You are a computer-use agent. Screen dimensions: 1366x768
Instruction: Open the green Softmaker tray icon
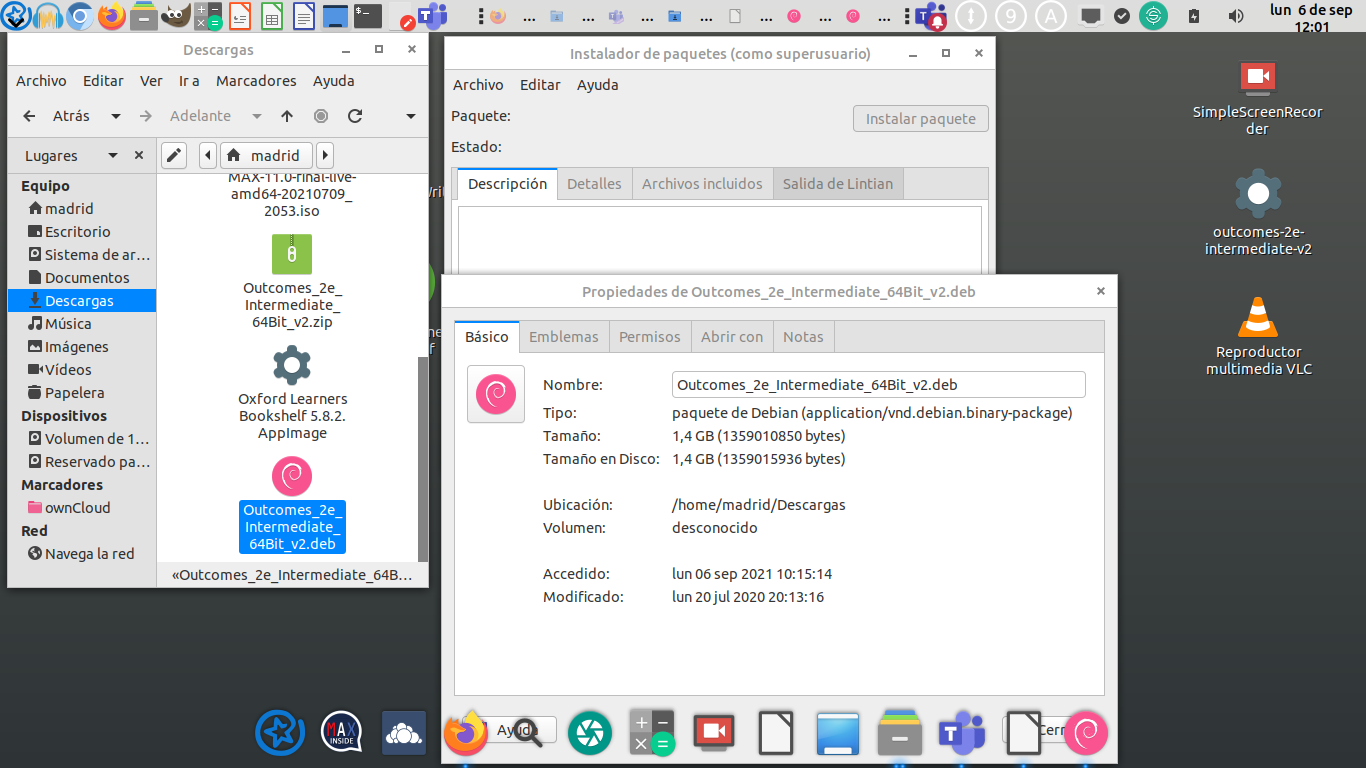(x=1154, y=16)
